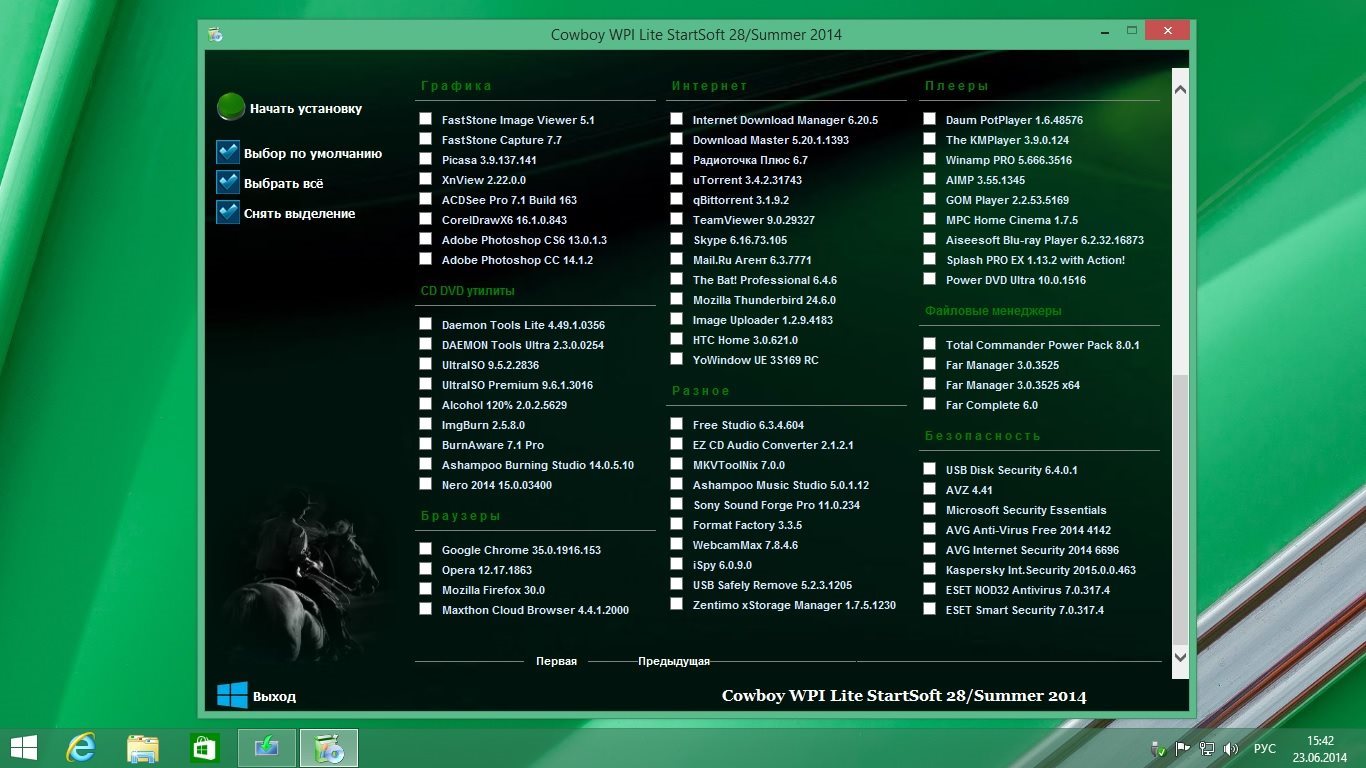Click the Выбор по умолчанию checkmark icon
The width and height of the screenshot is (1366, 768).
tap(228, 152)
